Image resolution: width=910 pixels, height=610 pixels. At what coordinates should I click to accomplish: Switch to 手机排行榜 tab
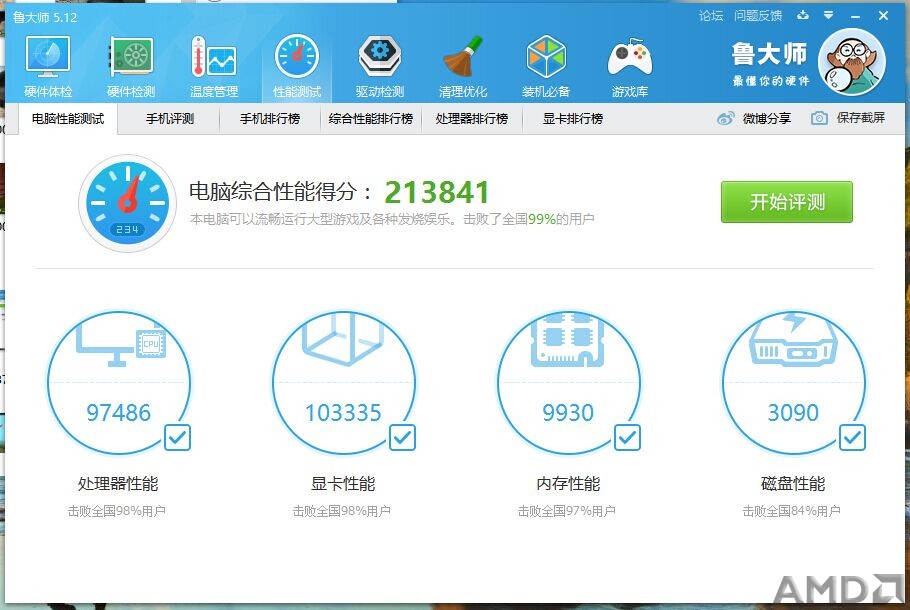[x=270, y=119]
